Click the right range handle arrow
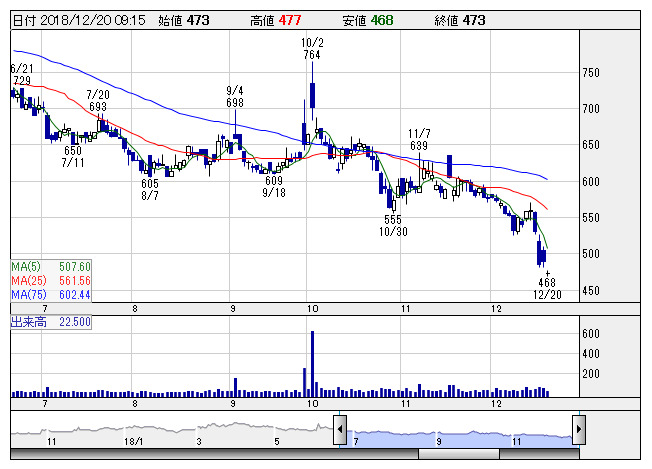The height and width of the screenshot is (469, 652). coord(579,428)
